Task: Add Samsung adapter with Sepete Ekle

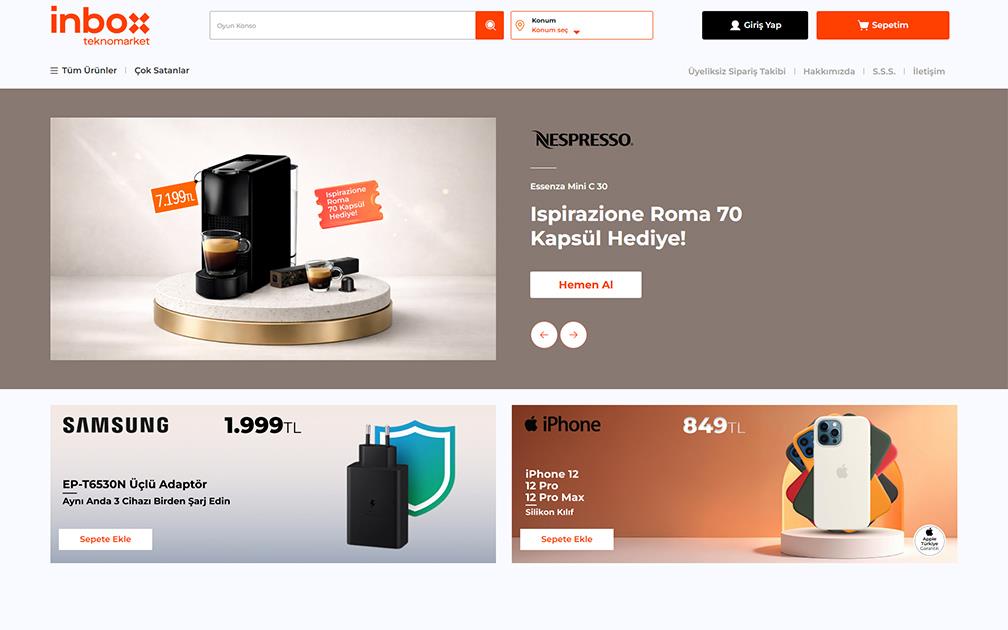Action: click(x=105, y=539)
